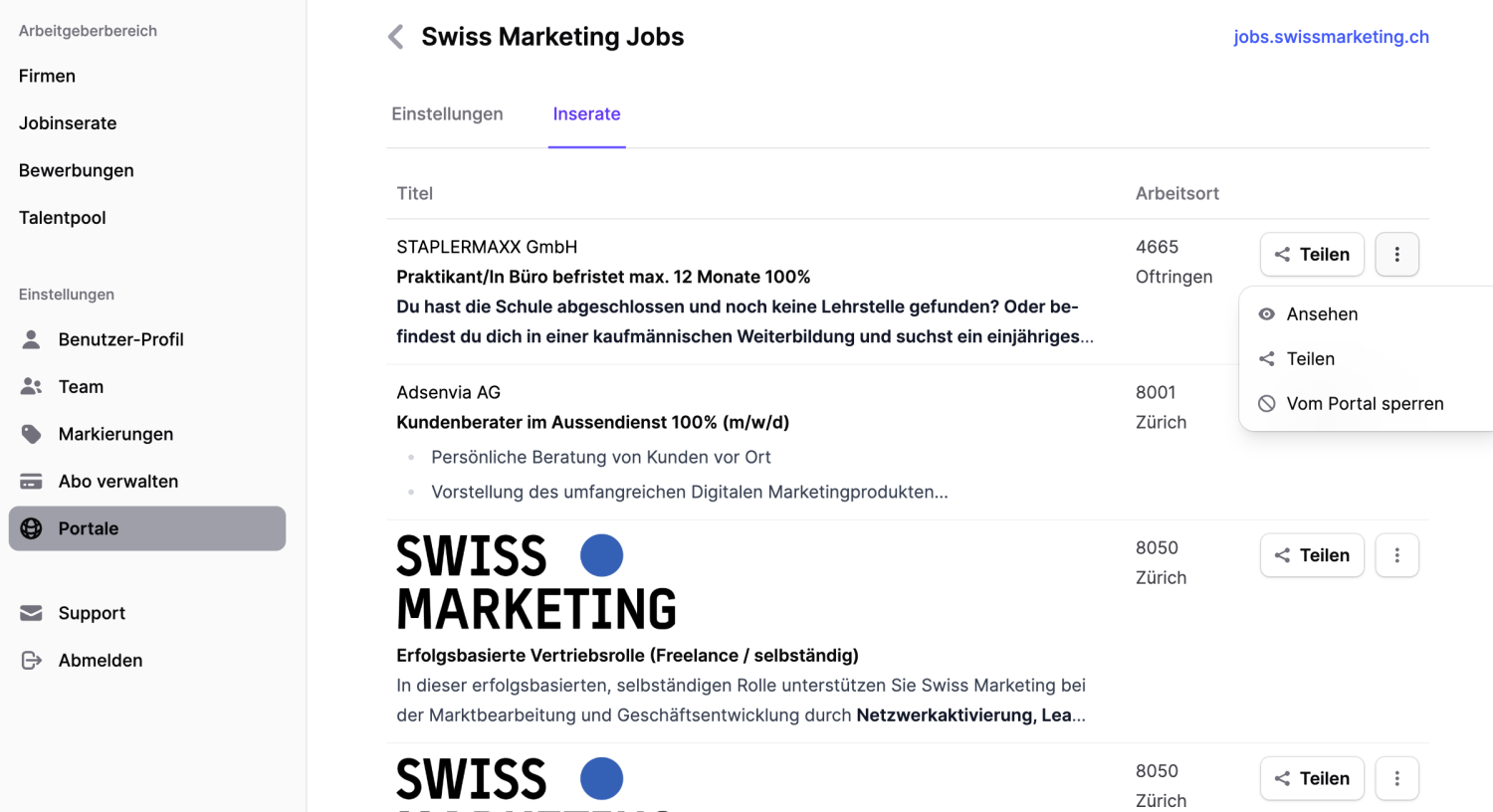Open the bottom job's three-dot actions menu
This screenshot has width=1493, height=812.
tap(1396, 778)
